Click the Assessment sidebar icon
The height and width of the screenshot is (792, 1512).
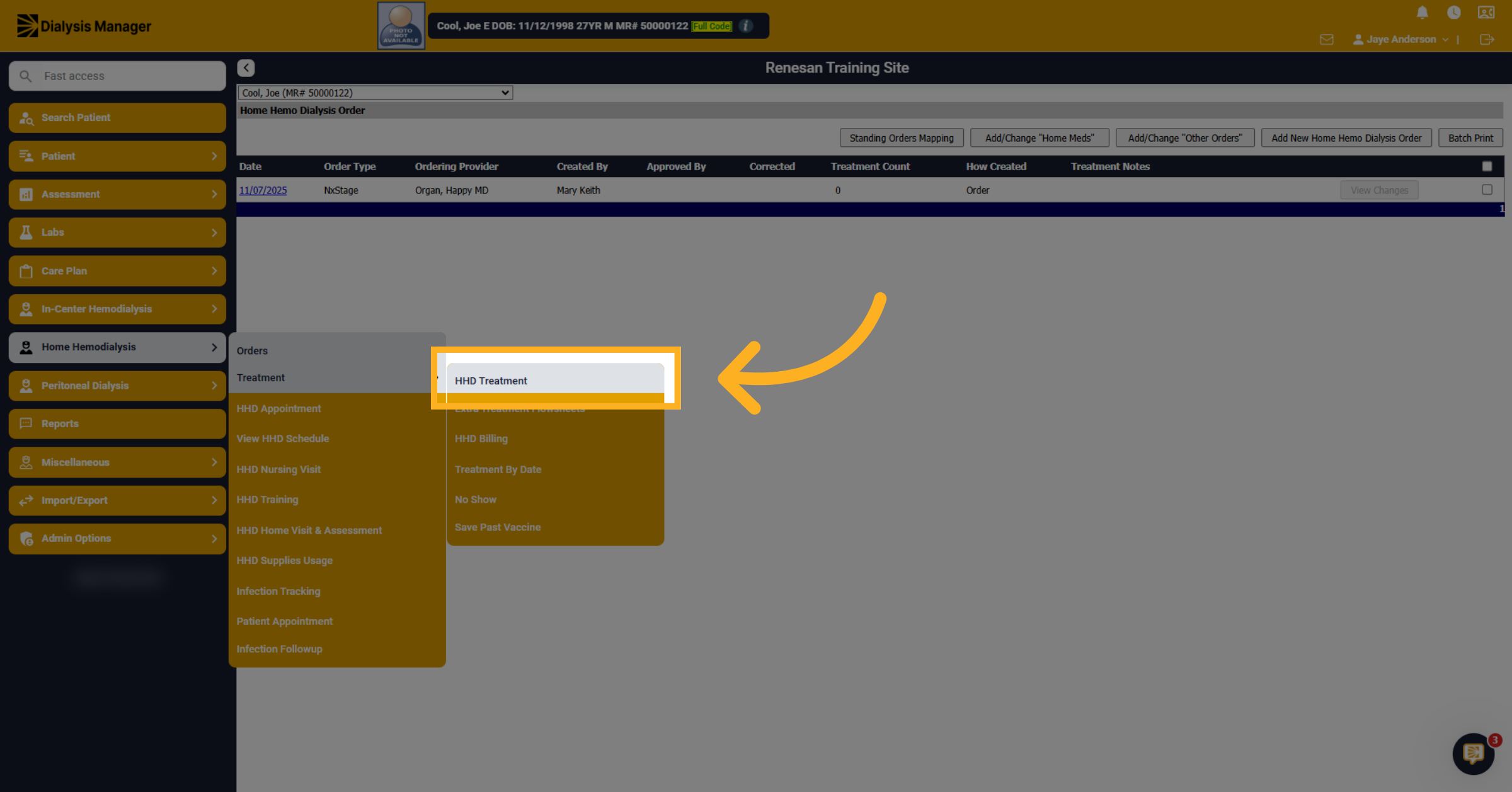[26, 195]
